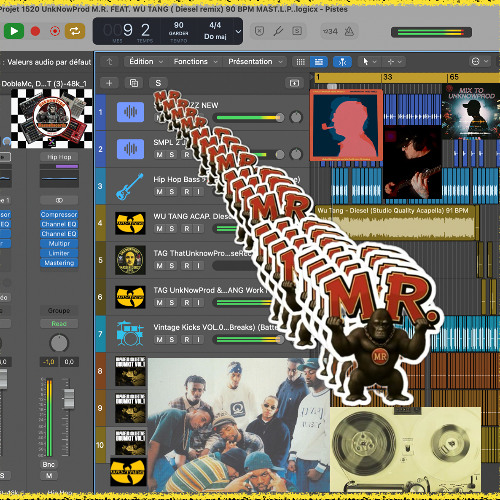The width and height of the screenshot is (500, 500).
Task: Click the global tracks plus-frame icon
Action: pos(294,83)
